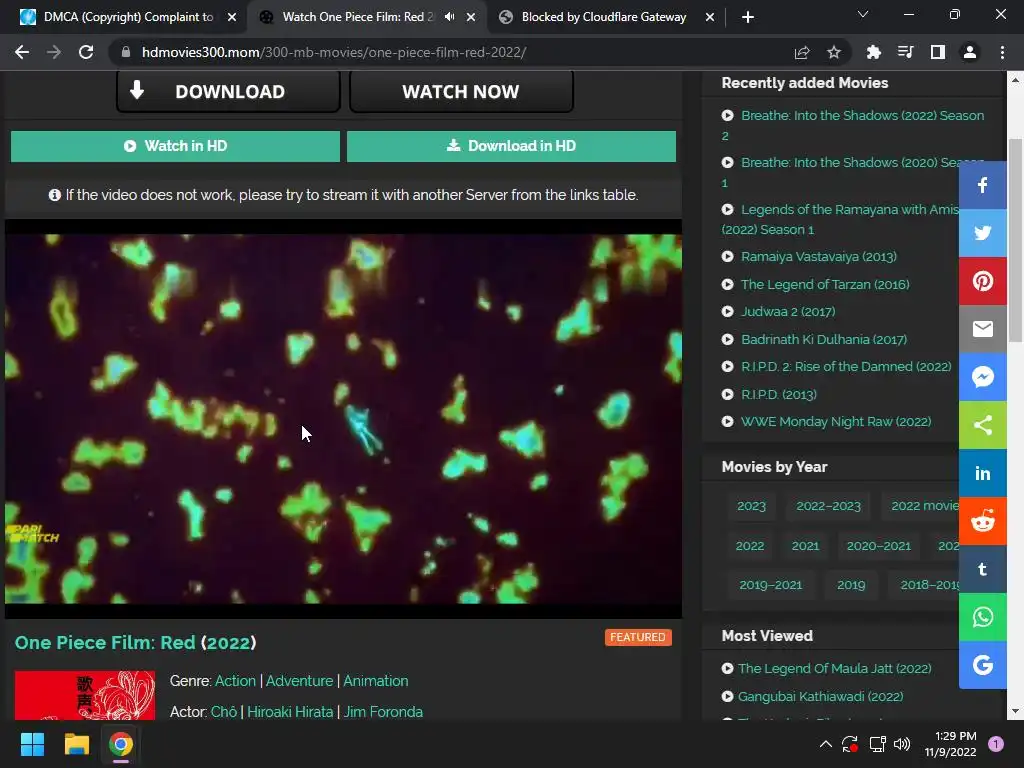1024x768 pixels.
Task: Go back in browser history
Action: 22,52
